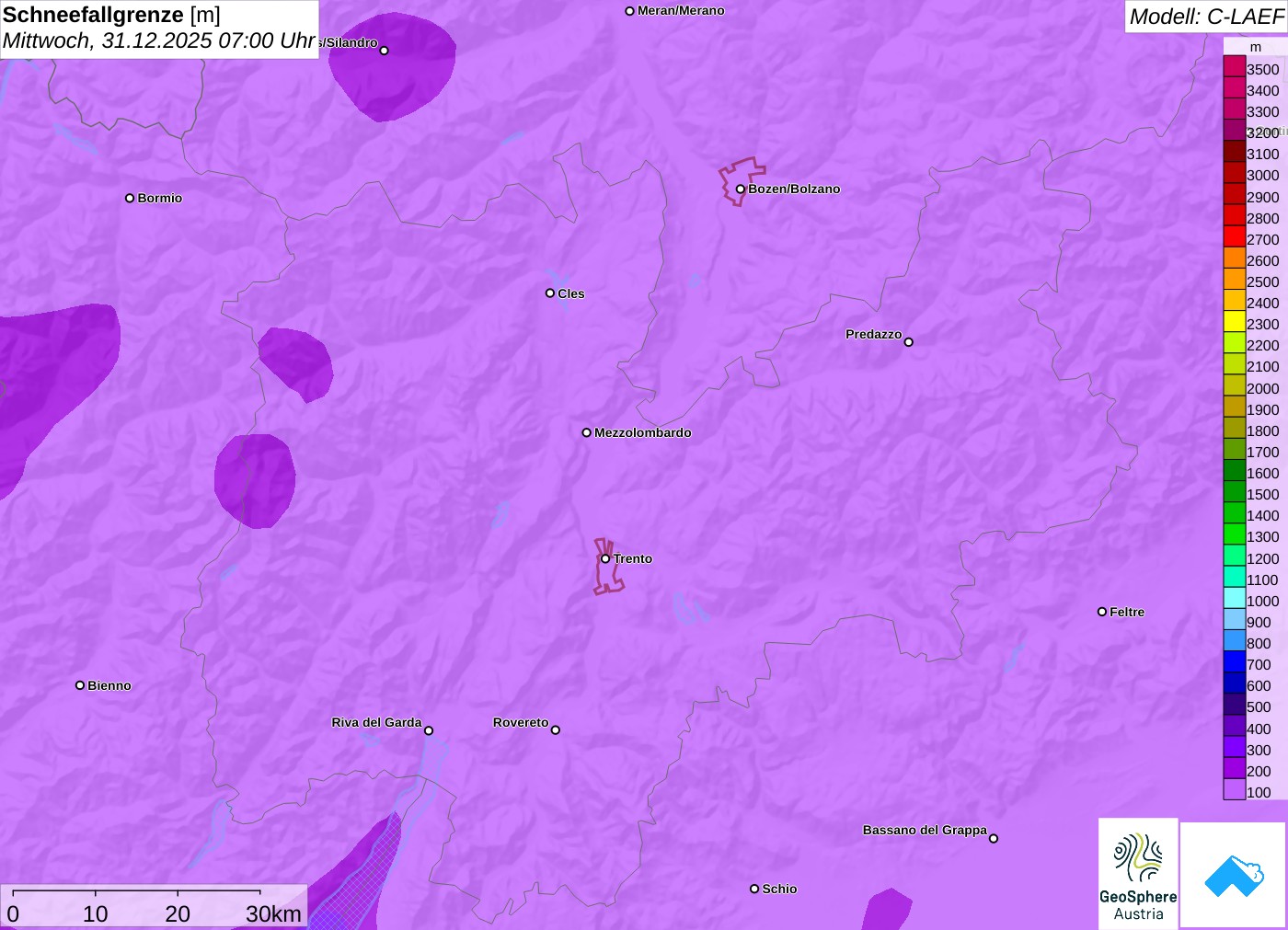Click the '2000' legend value
The width and height of the screenshot is (1288, 930).
1263,388
